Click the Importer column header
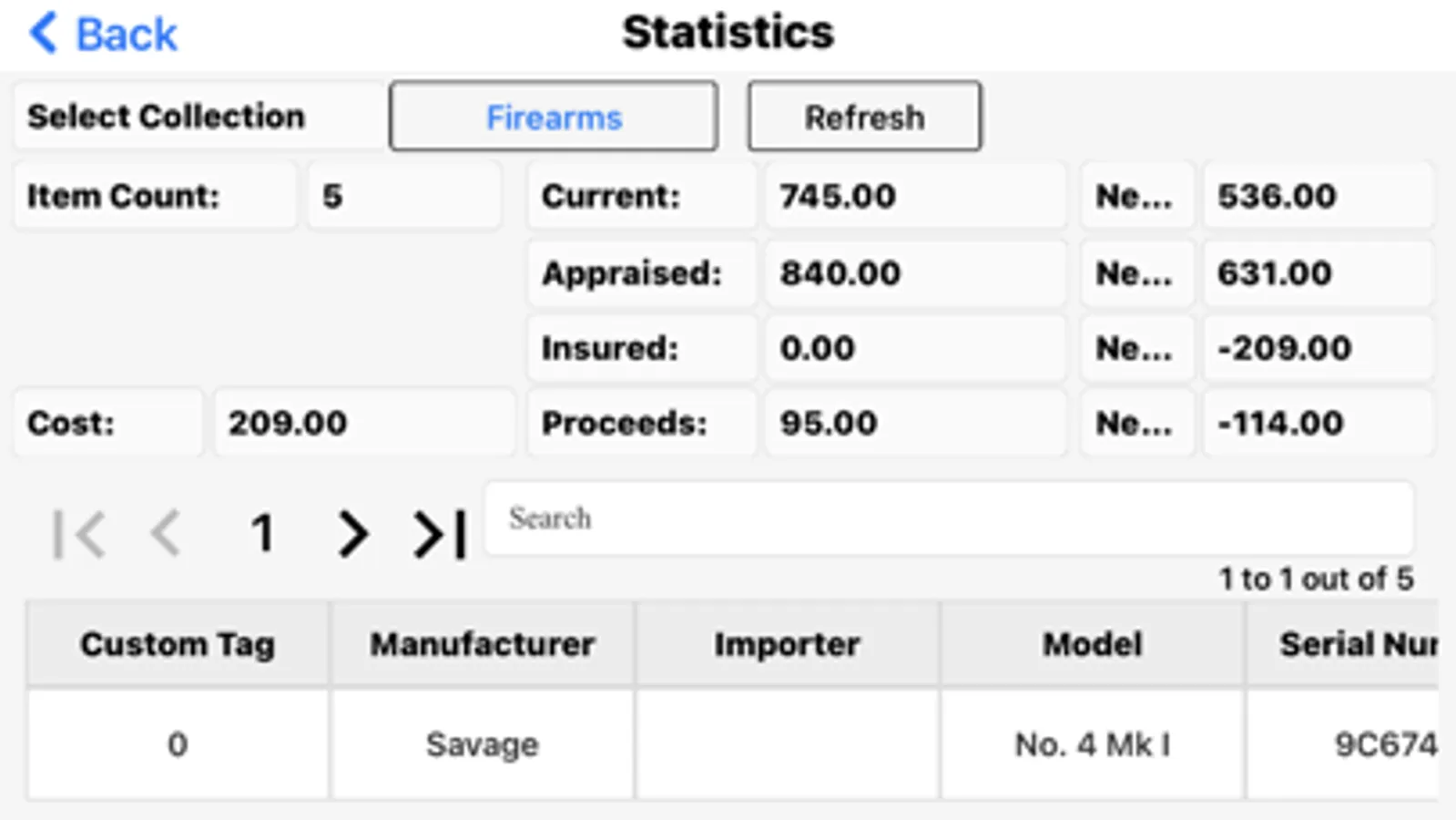1456x820 pixels. [x=787, y=644]
